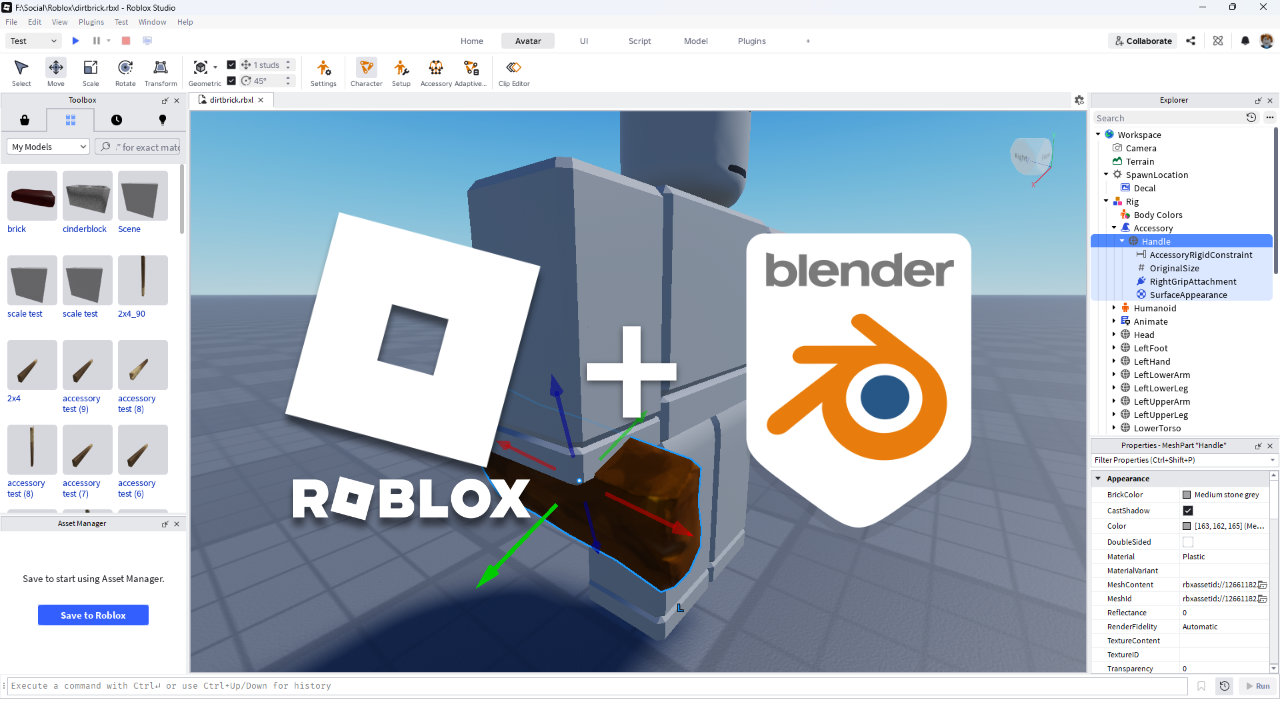The height and width of the screenshot is (720, 1280).
Task: Click the red Stop button
Action: tap(126, 41)
